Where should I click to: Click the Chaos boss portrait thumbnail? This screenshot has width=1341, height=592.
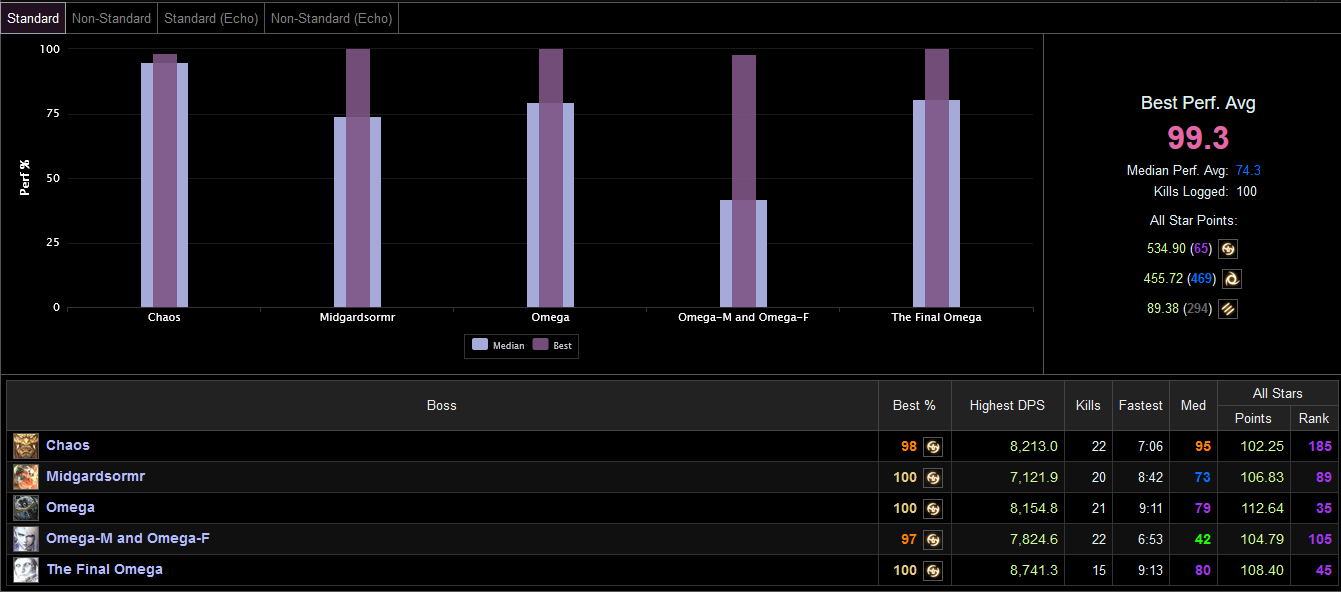pyautogui.click(x=26, y=446)
